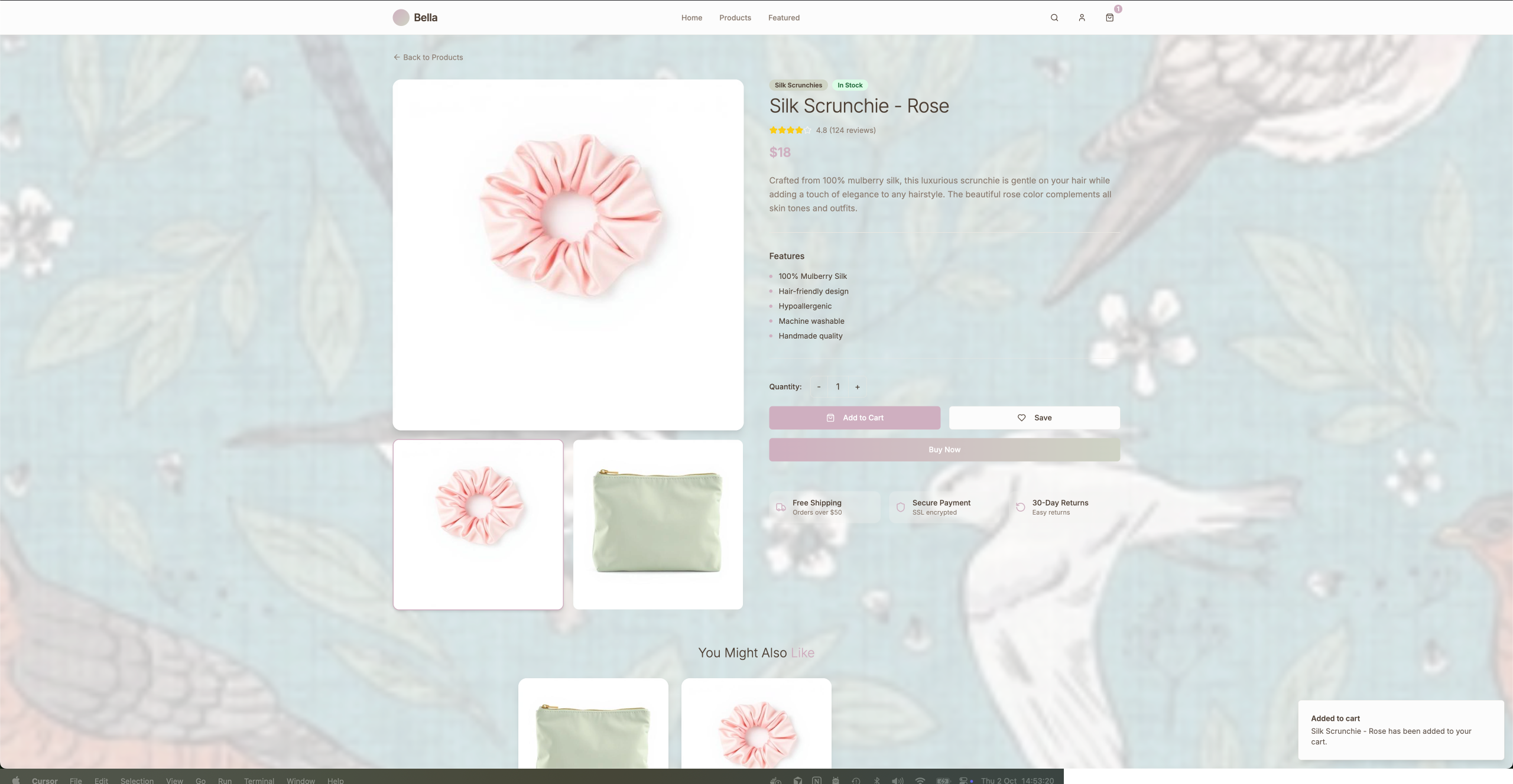Select the green pouch thumbnail image
The image size is (1513, 784).
click(x=658, y=525)
